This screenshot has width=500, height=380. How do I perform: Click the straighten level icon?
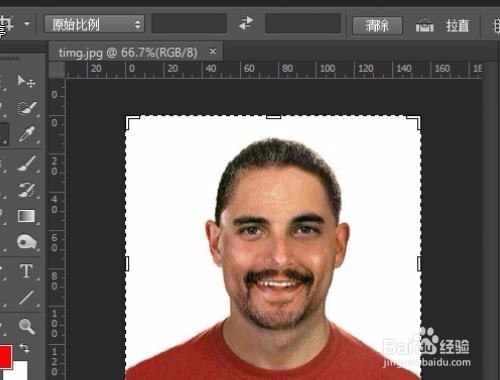pyautogui.click(x=424, y=25)
